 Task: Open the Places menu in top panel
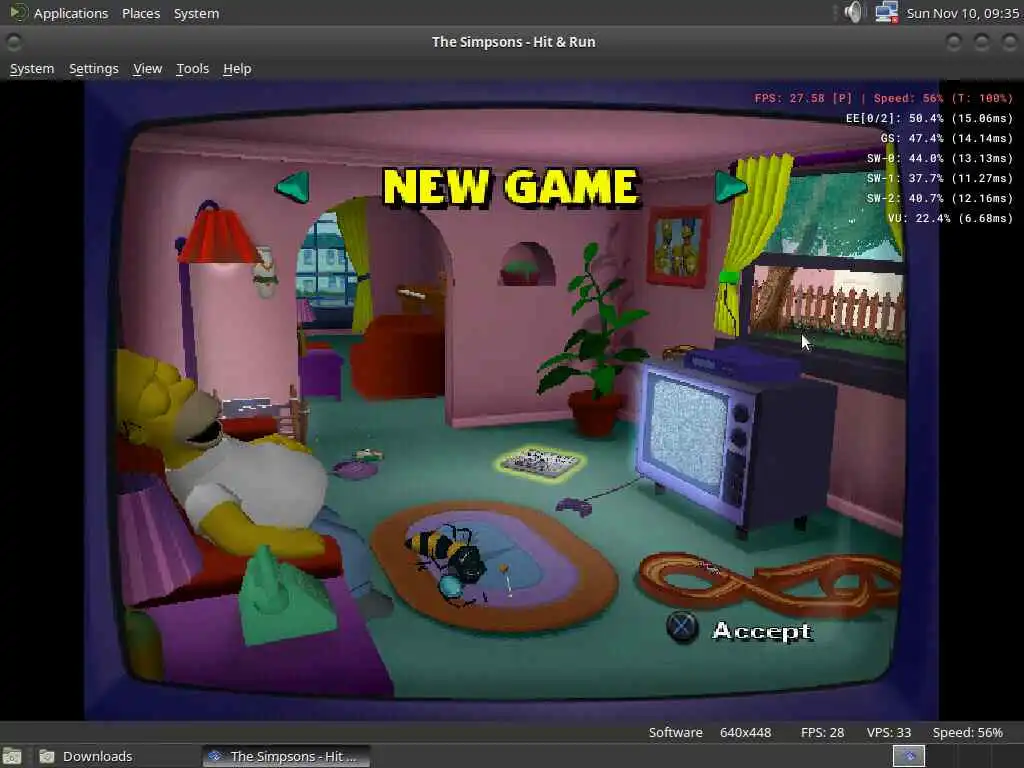click(x=141, y=13)
